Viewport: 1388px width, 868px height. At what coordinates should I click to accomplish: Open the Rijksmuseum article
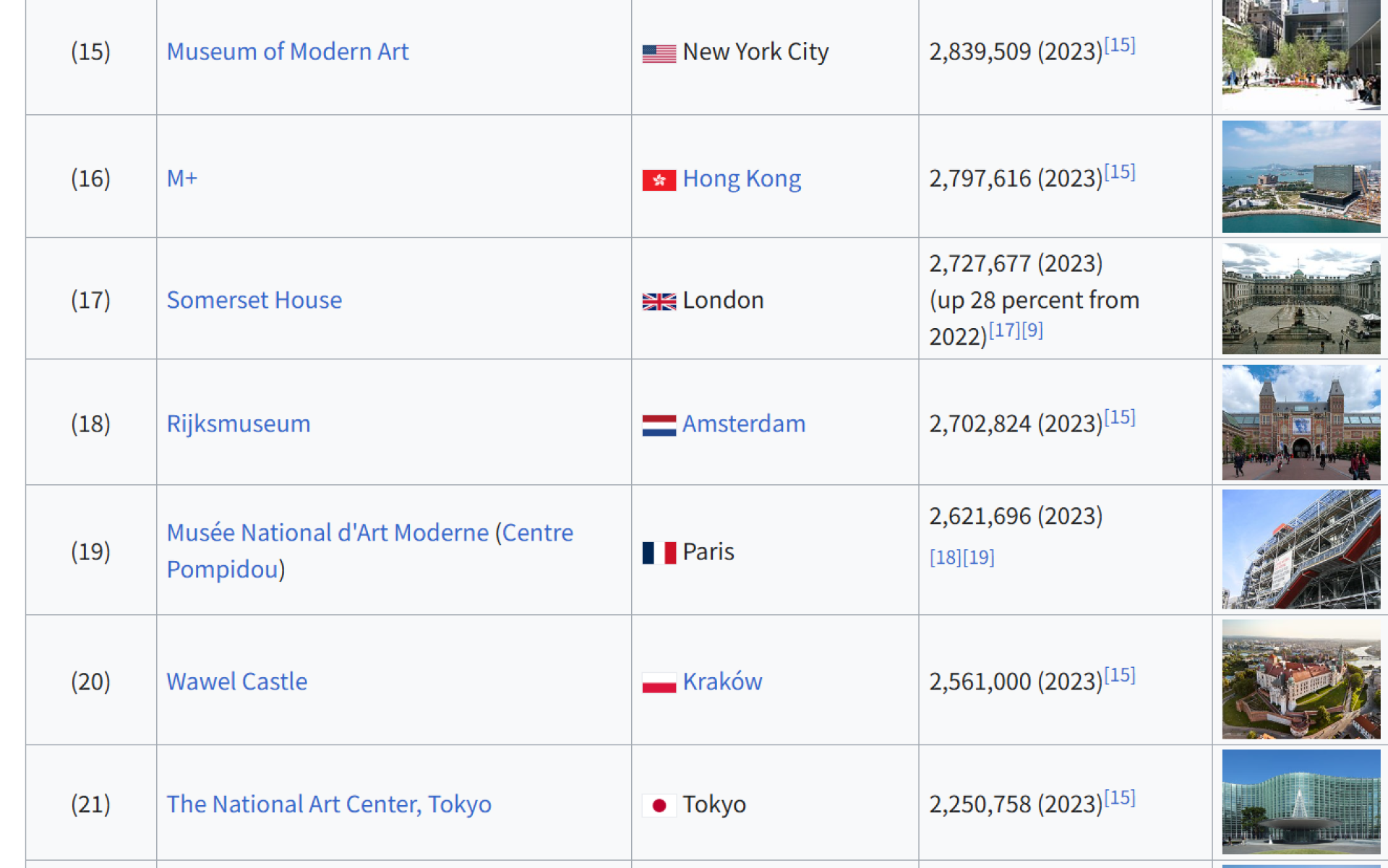pos(238,424)
